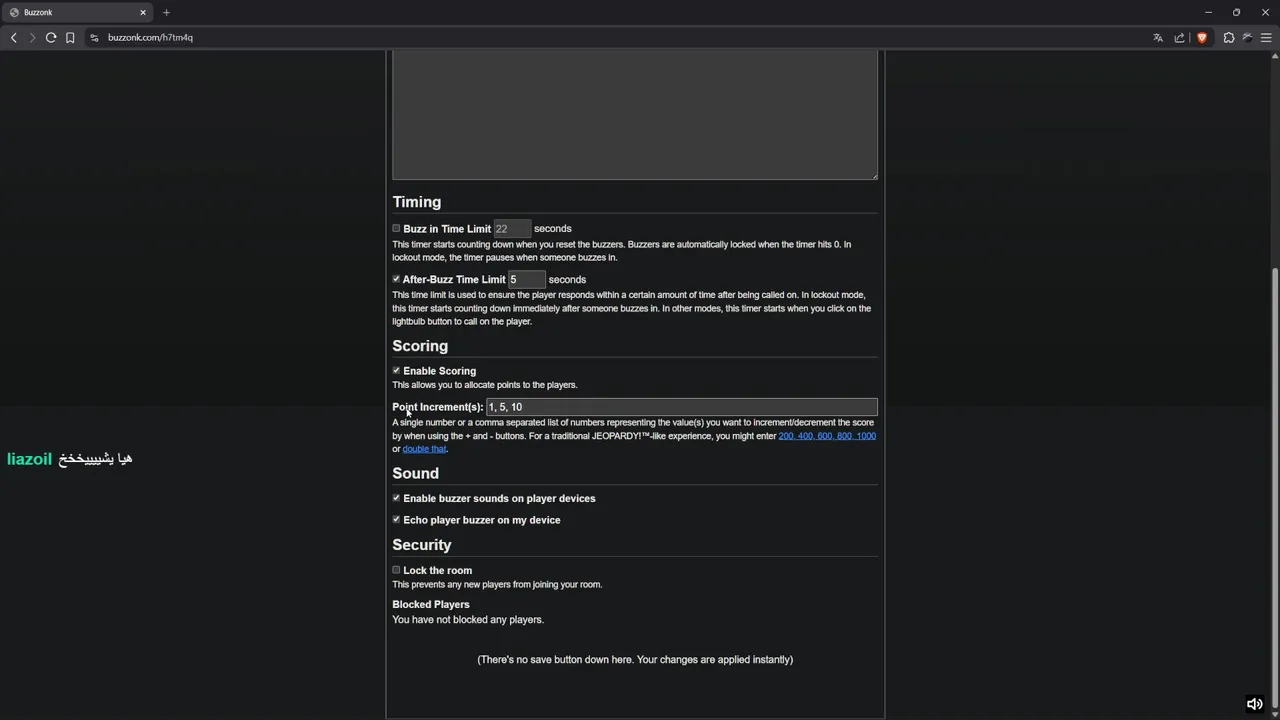
Task: View site information icon in address bar
Action: (95, 38)
